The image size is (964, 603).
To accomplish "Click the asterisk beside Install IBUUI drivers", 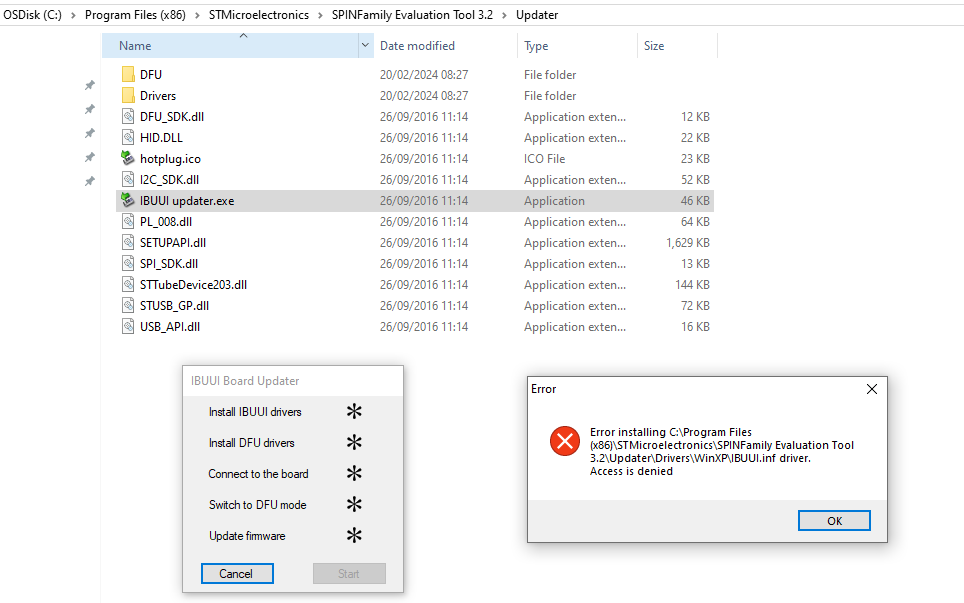I will pos(354,411).
